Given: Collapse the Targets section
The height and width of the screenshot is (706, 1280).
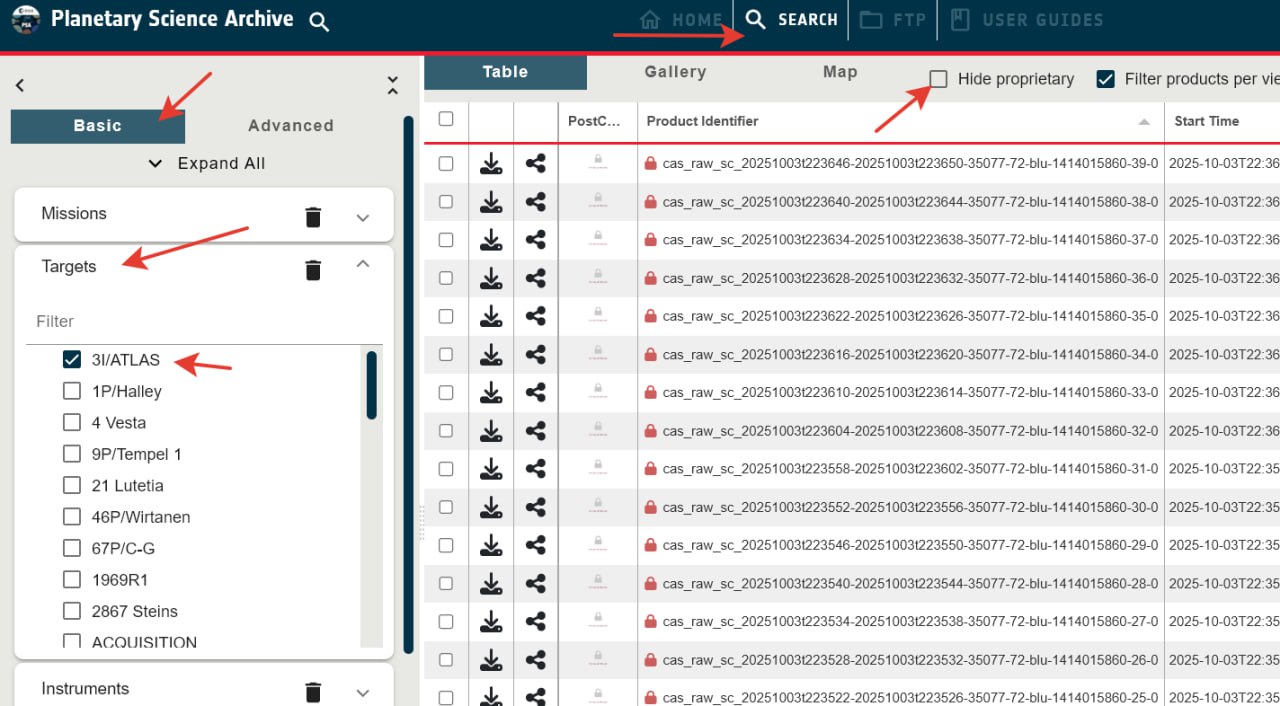Looking at the screenshot, I should [x=363, y=264].
